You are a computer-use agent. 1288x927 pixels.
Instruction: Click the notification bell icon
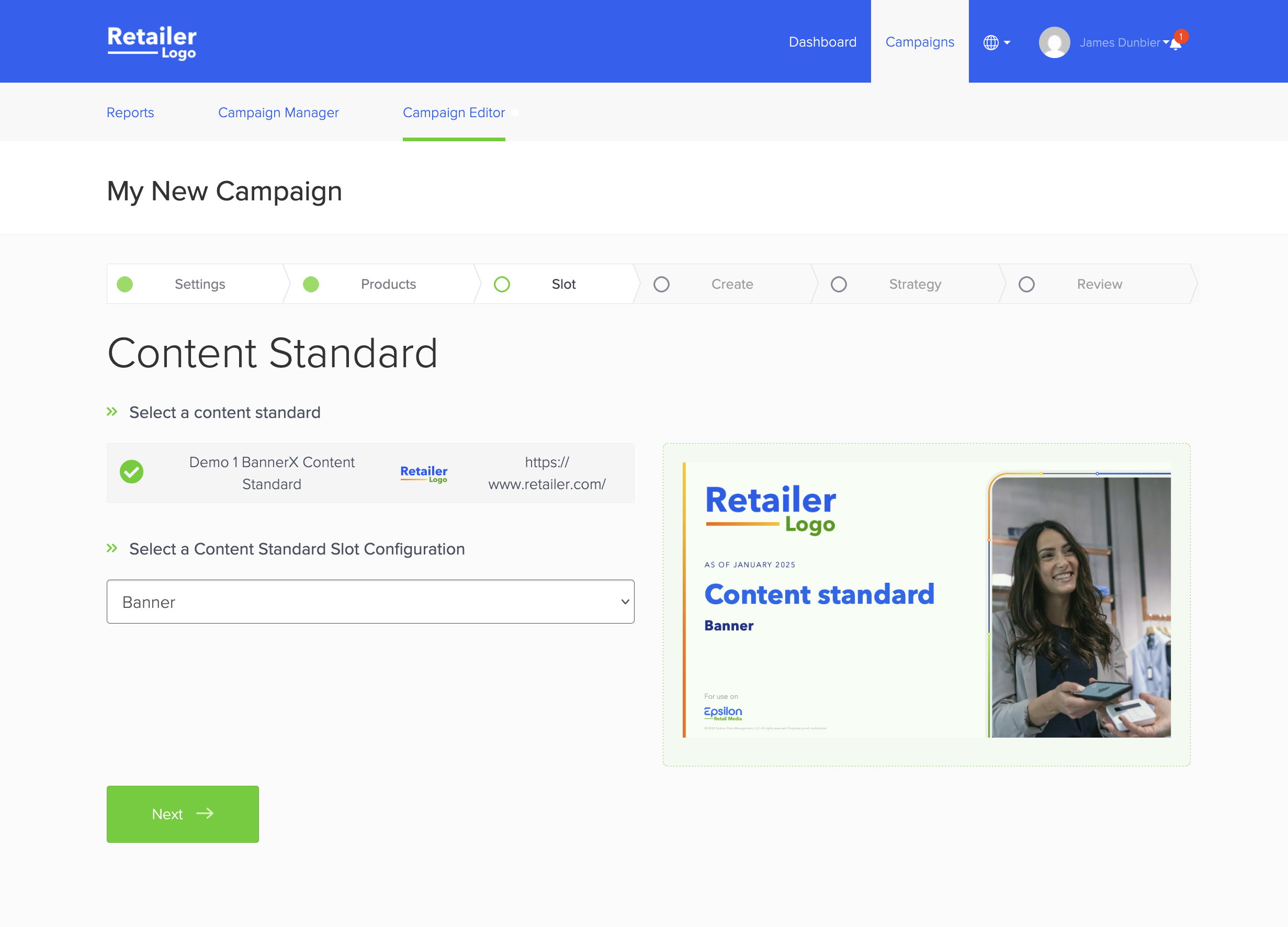pos(1176,44)
